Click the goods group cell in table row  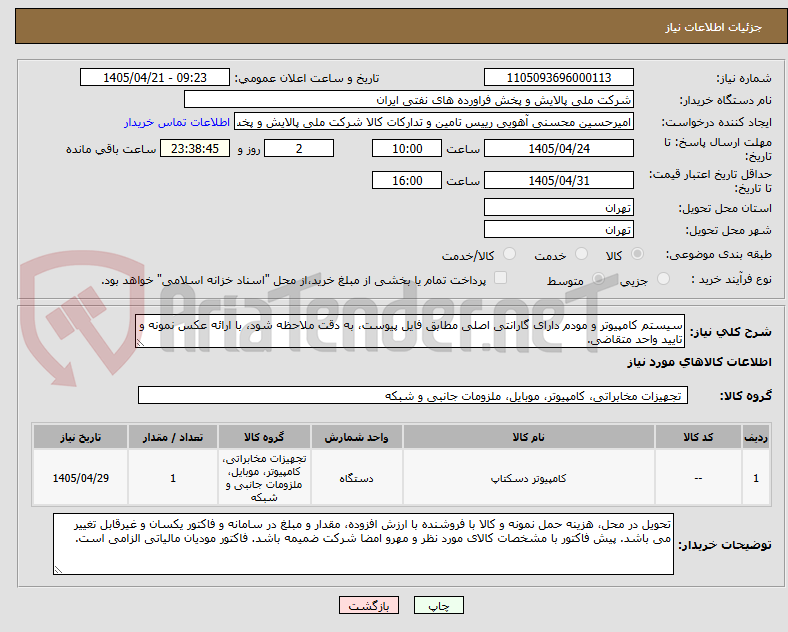point(264,478)
